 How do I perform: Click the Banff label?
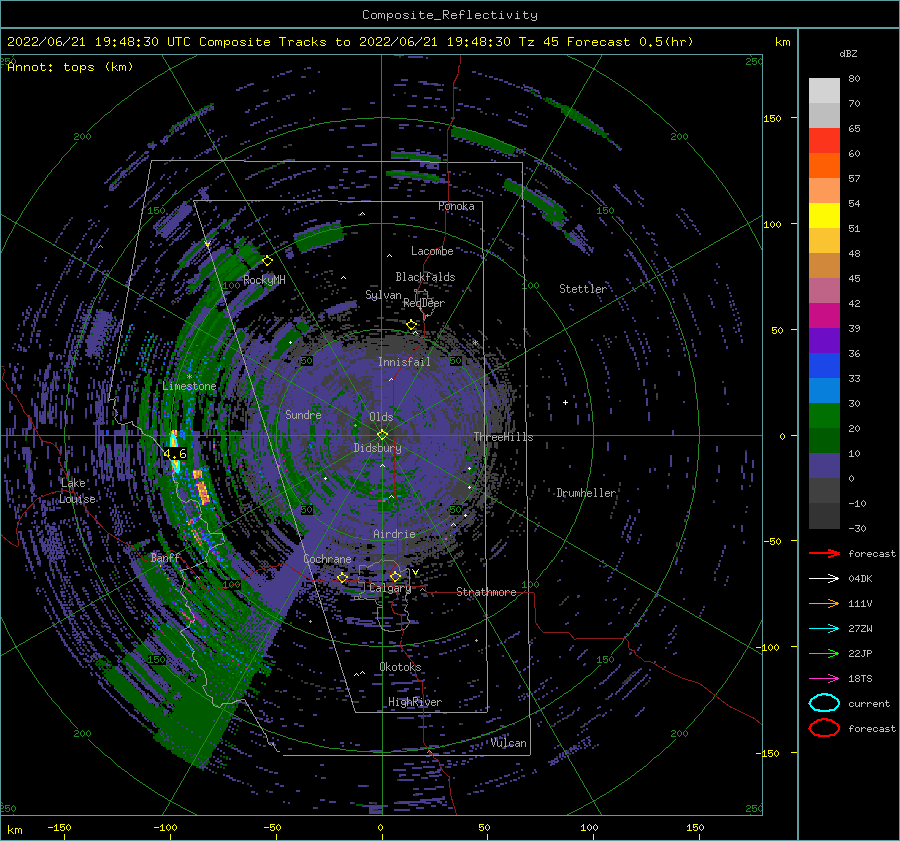[165, 558]
